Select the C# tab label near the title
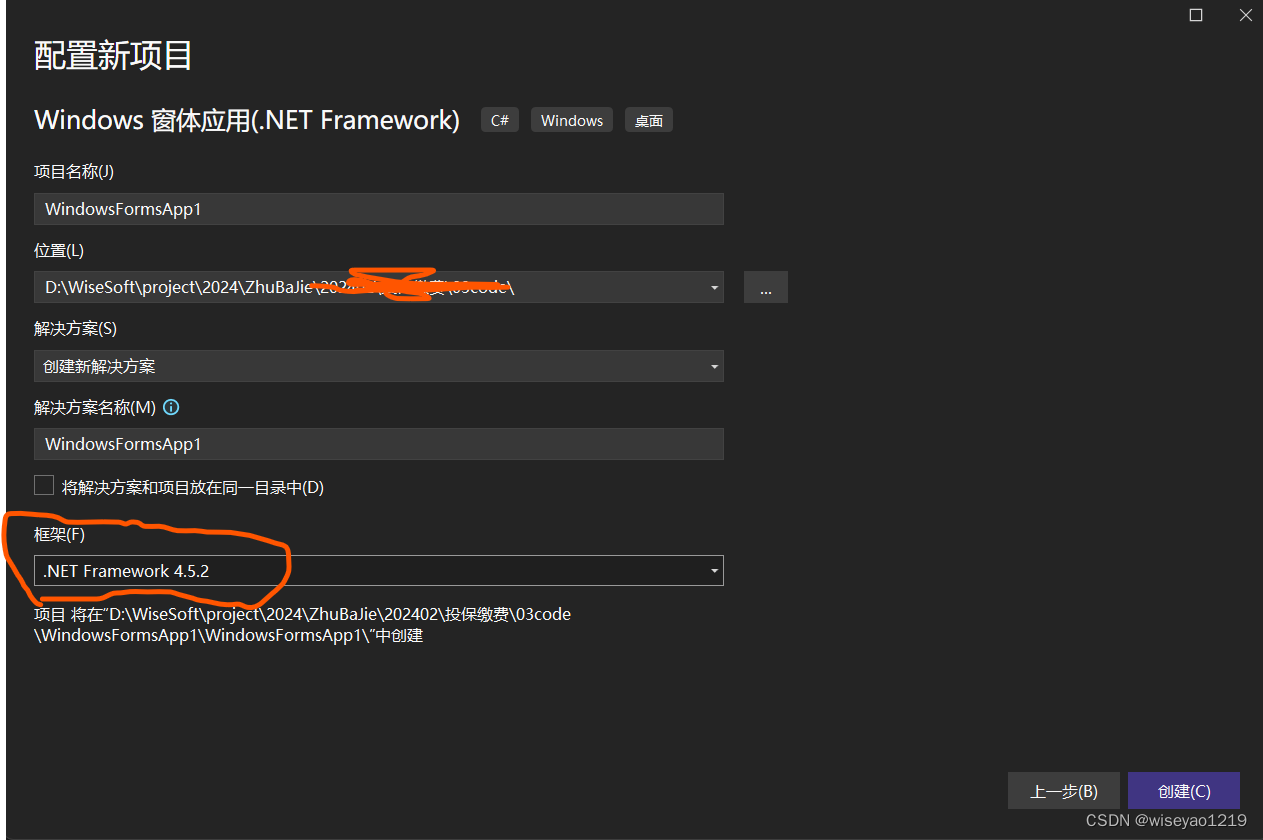Viewport: 1263px width, 840px height. click(x=499, y=119)
